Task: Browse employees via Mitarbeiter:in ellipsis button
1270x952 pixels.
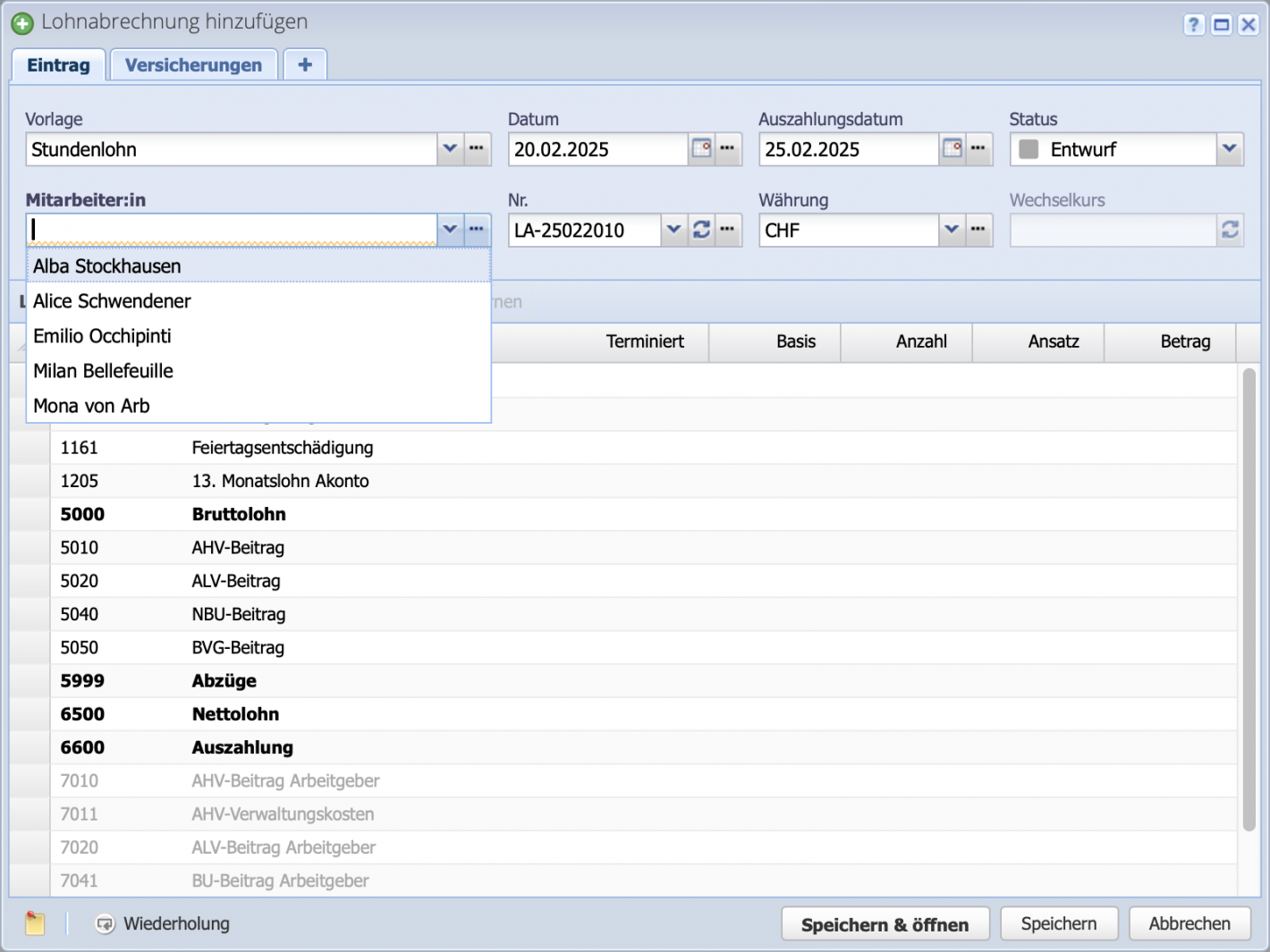Action: click(x=477, y=230)
